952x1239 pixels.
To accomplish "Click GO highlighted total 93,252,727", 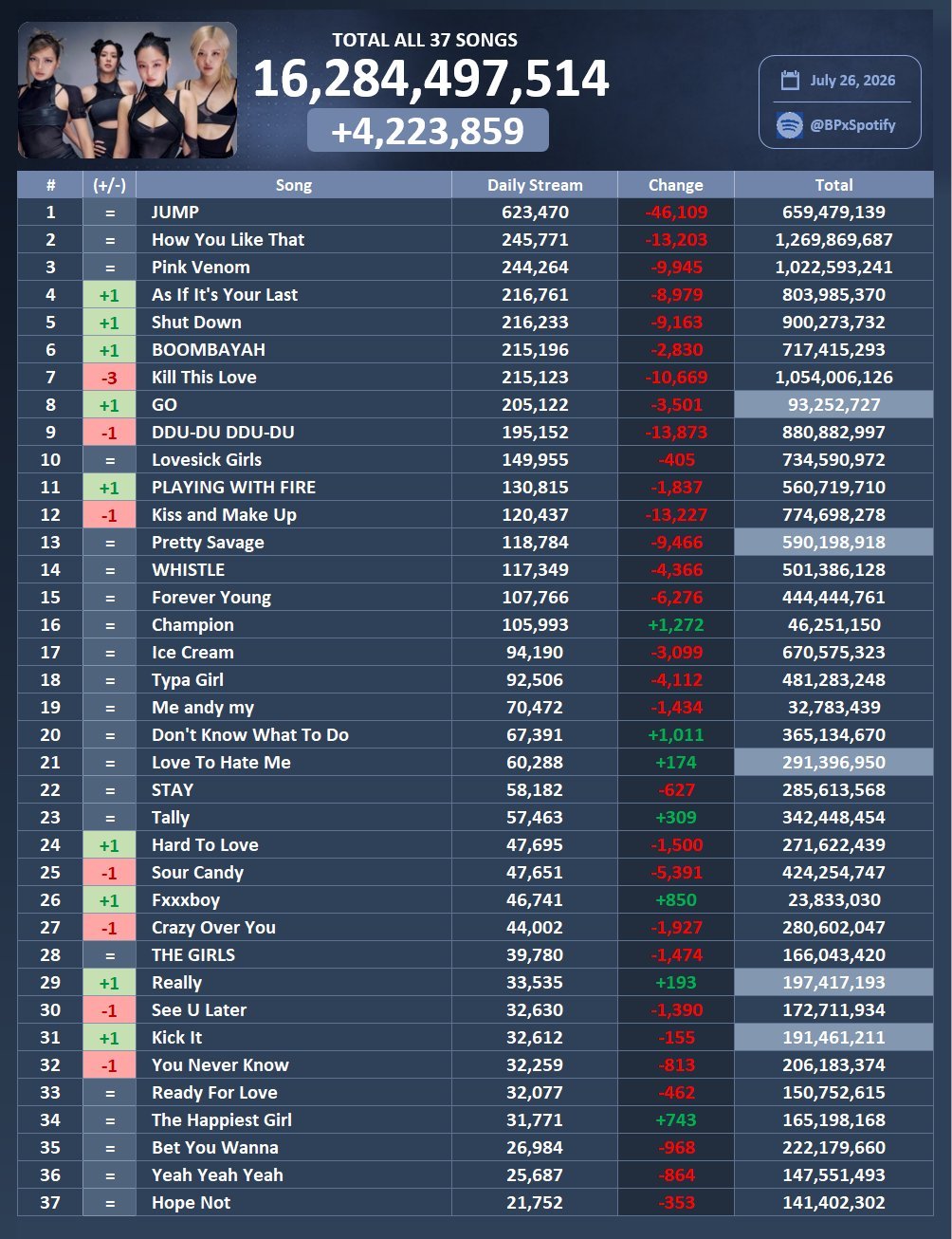I will pyautogui.click(x=834, y=405).
